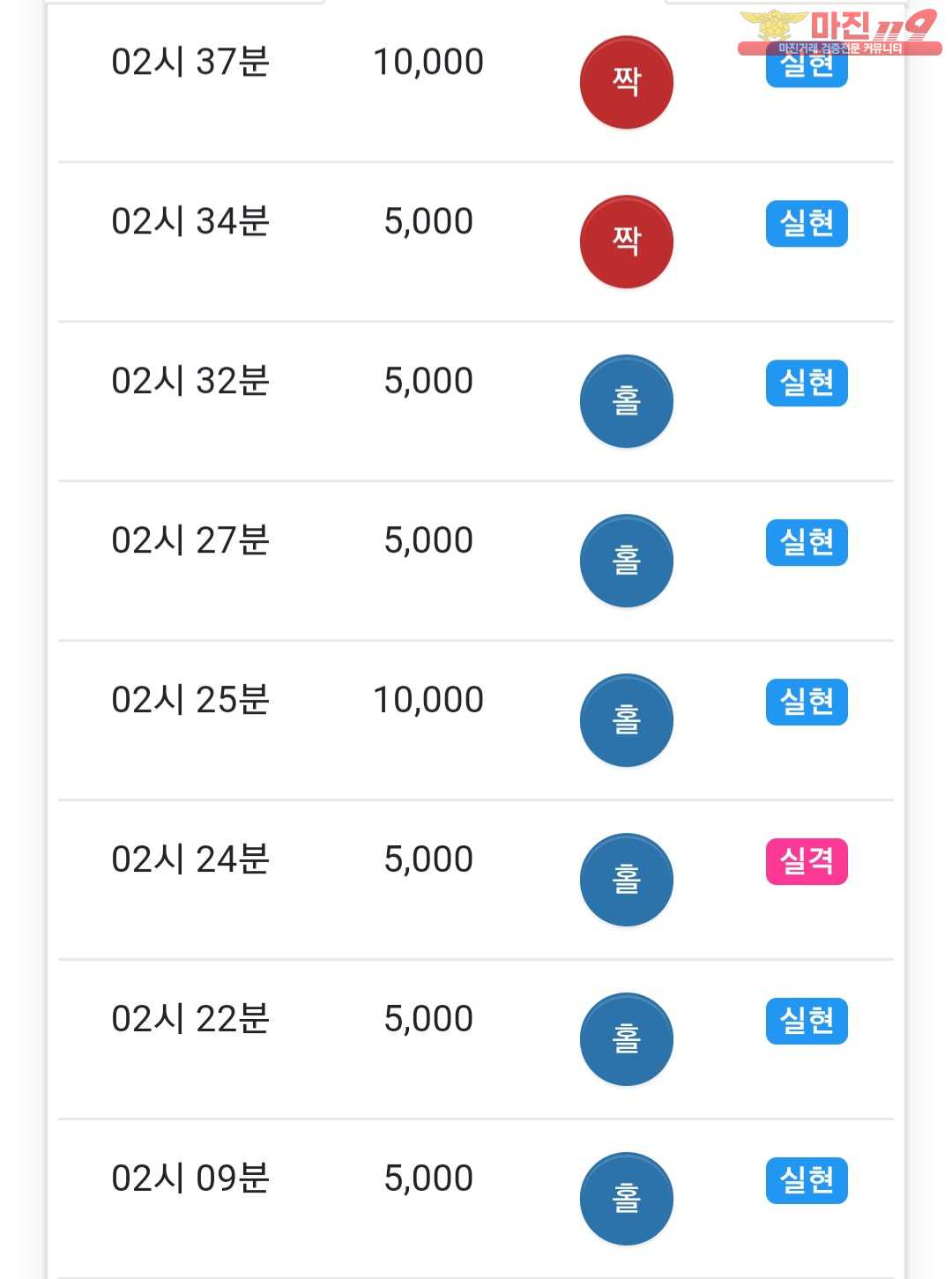Click the 02시 37분 time entry

[190, 62]
